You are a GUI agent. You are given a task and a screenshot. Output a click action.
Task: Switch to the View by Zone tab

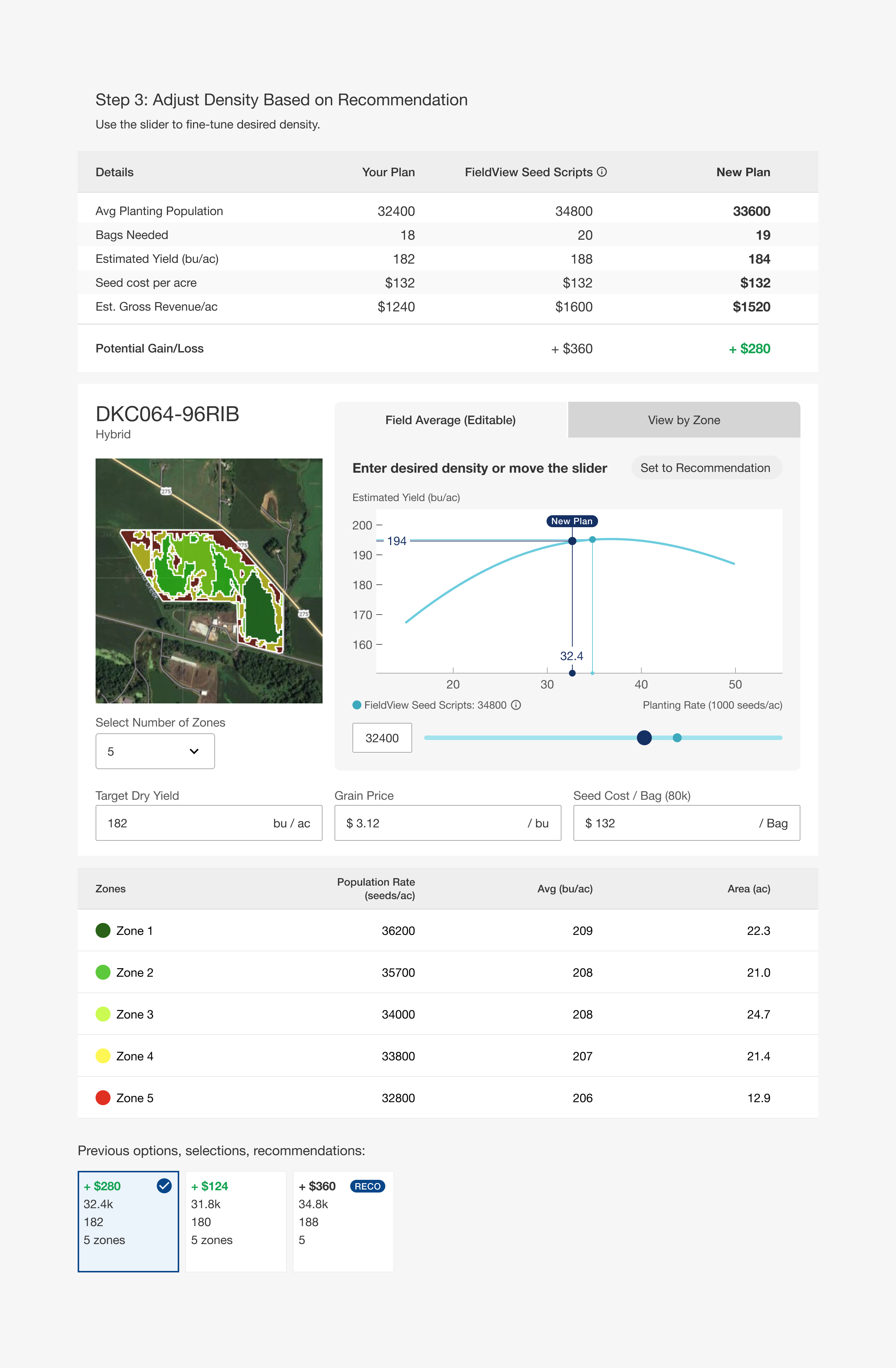[x=684, y=420]
